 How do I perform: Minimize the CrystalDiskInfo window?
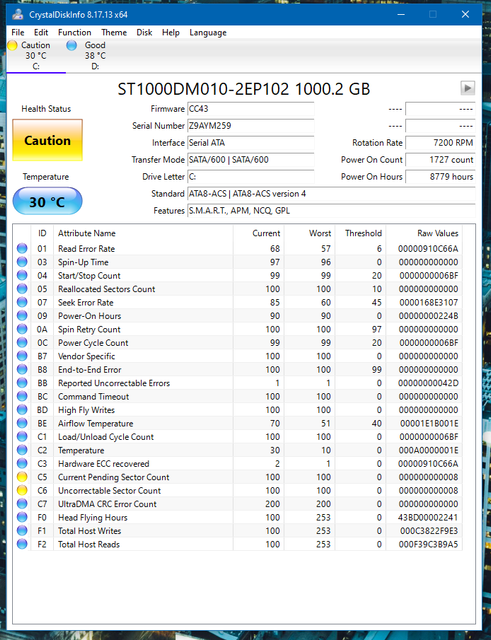tap(401, 15)
